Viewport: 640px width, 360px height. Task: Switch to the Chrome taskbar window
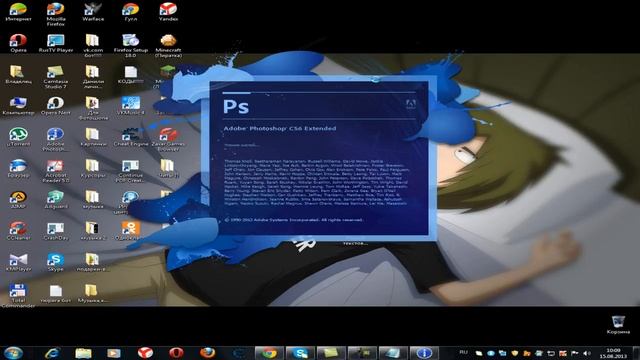pos(269,353)
